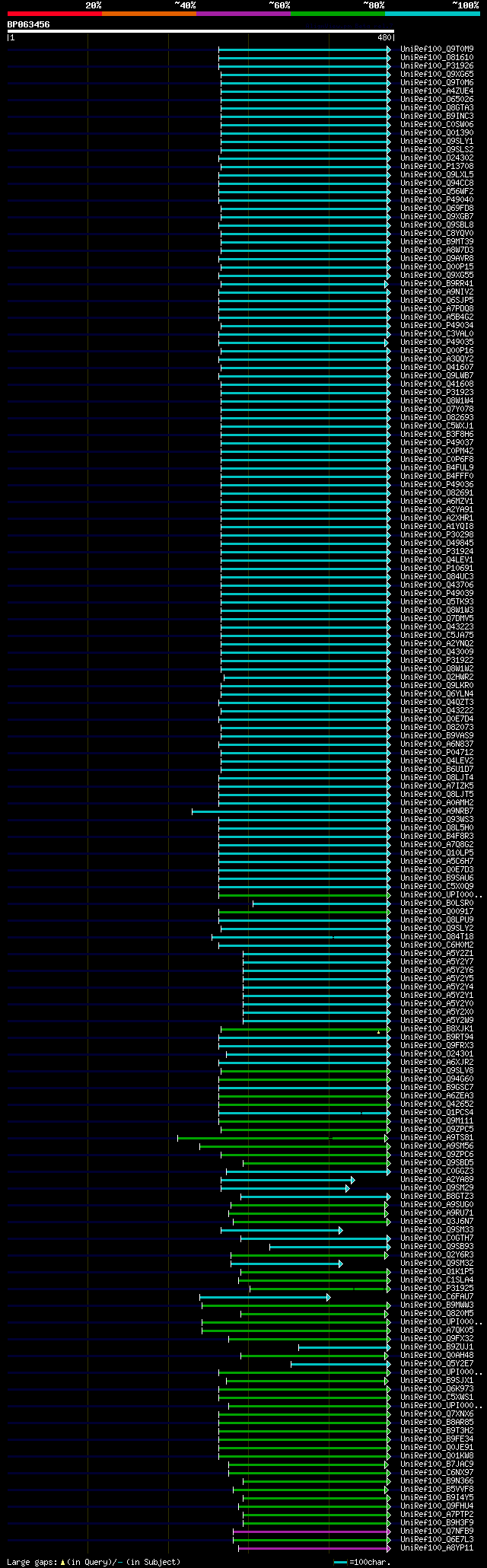
Task: Select label UniRef100_C5WXJ1
Action: click(437, 426)
